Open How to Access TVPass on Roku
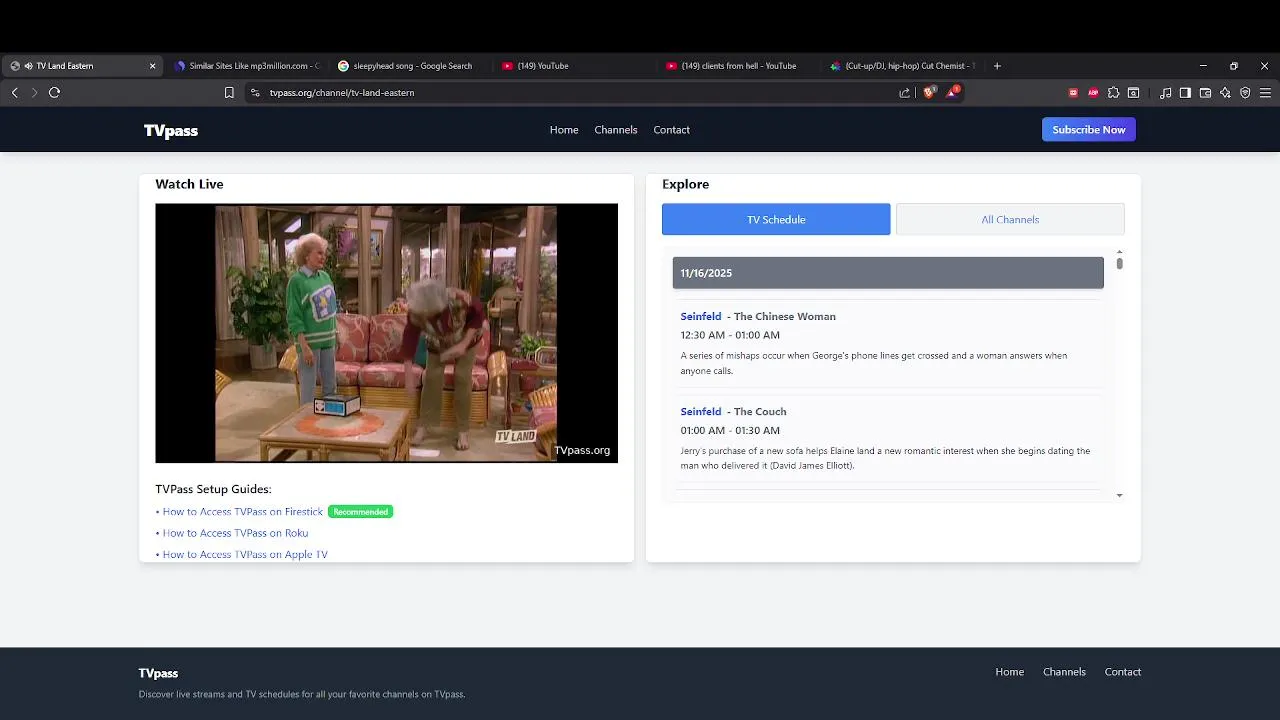Screen dimensions: 1280x720 (x=235, y=533)
